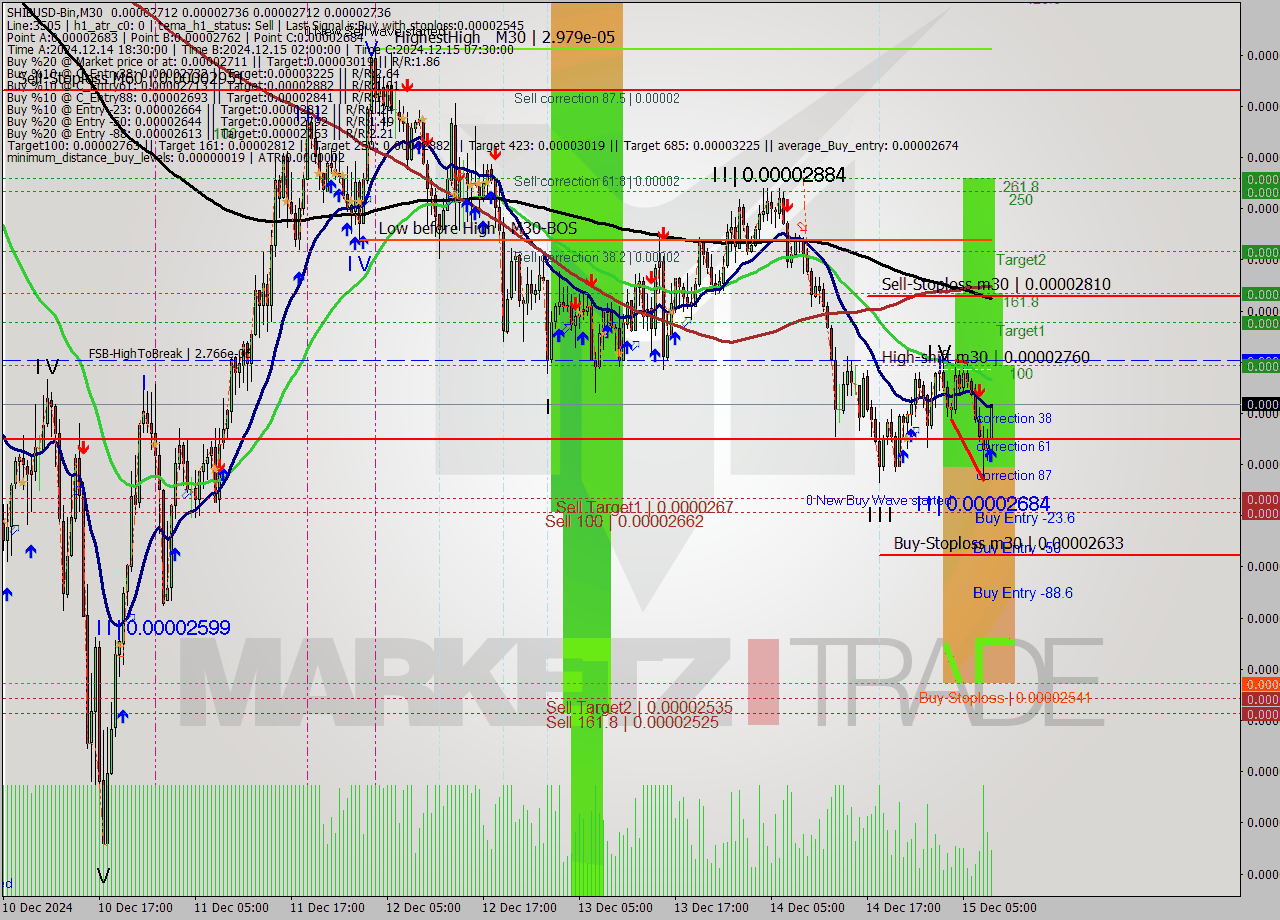The width and height of the screenshot is (1280, 920).
Task: Click the '13 Dec 17:00' time axis label
Action: (x=712, y=908)
